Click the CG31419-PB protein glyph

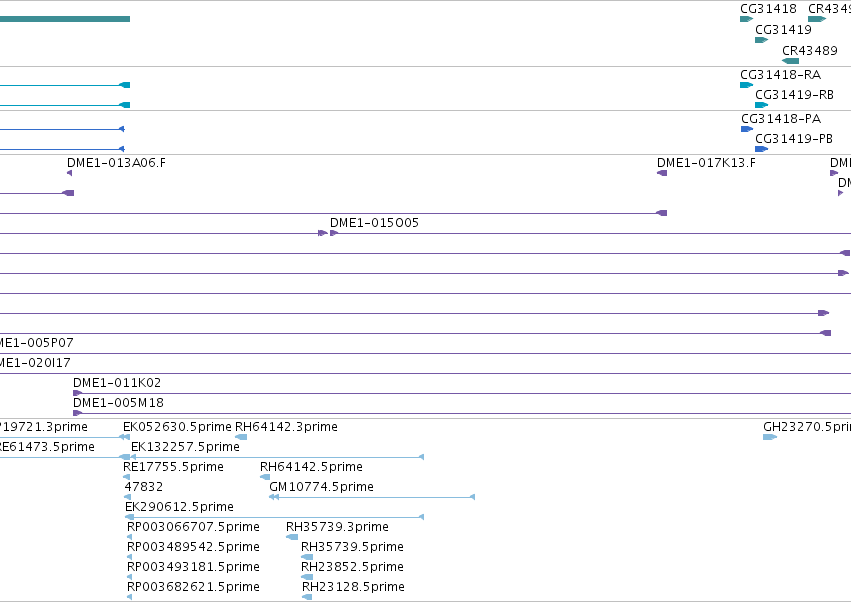pyautogui.click(x=761, y=149)
